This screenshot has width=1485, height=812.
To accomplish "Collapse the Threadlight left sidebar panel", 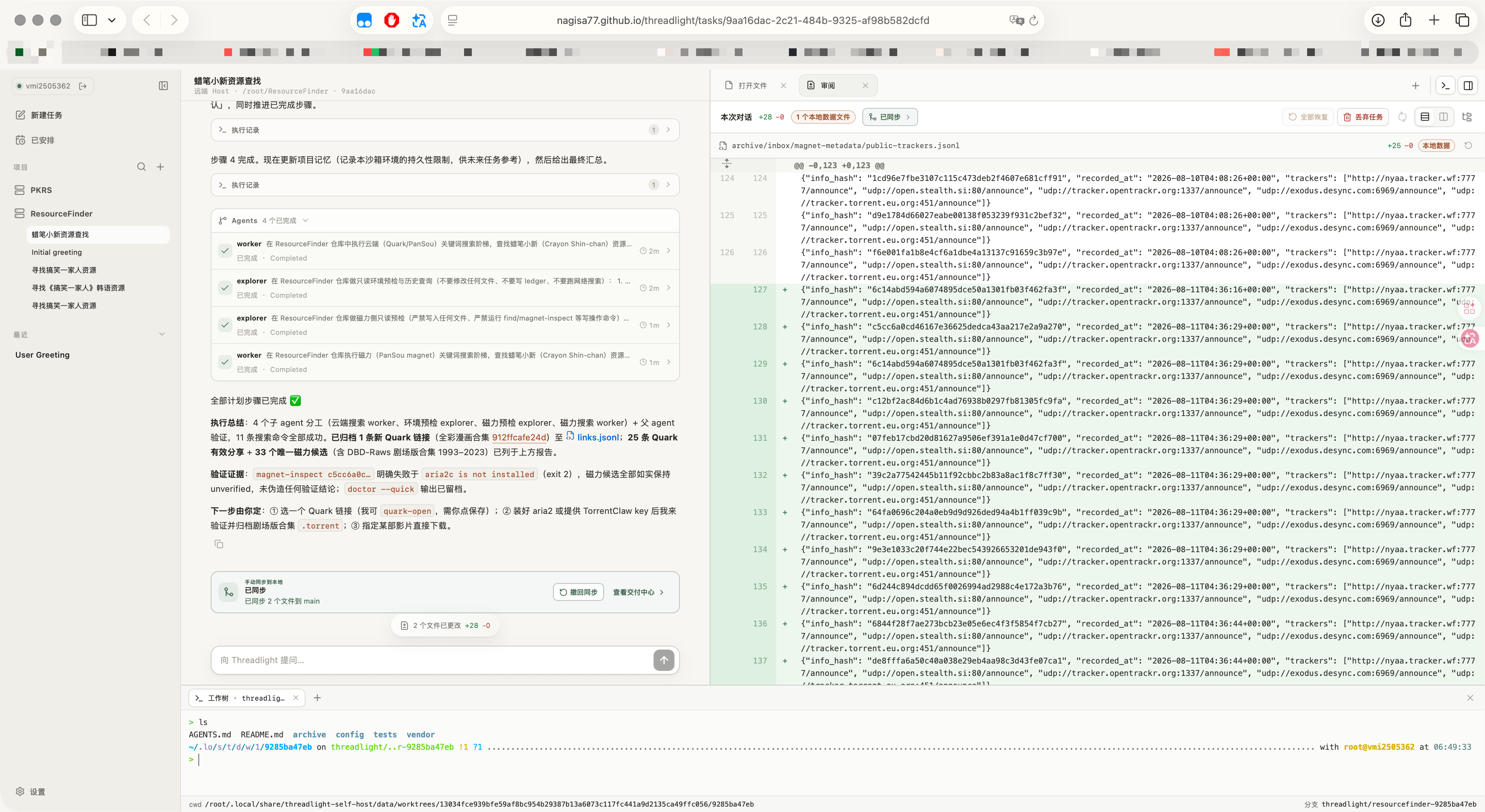I will pyautogui.click(x=163, y=86).
